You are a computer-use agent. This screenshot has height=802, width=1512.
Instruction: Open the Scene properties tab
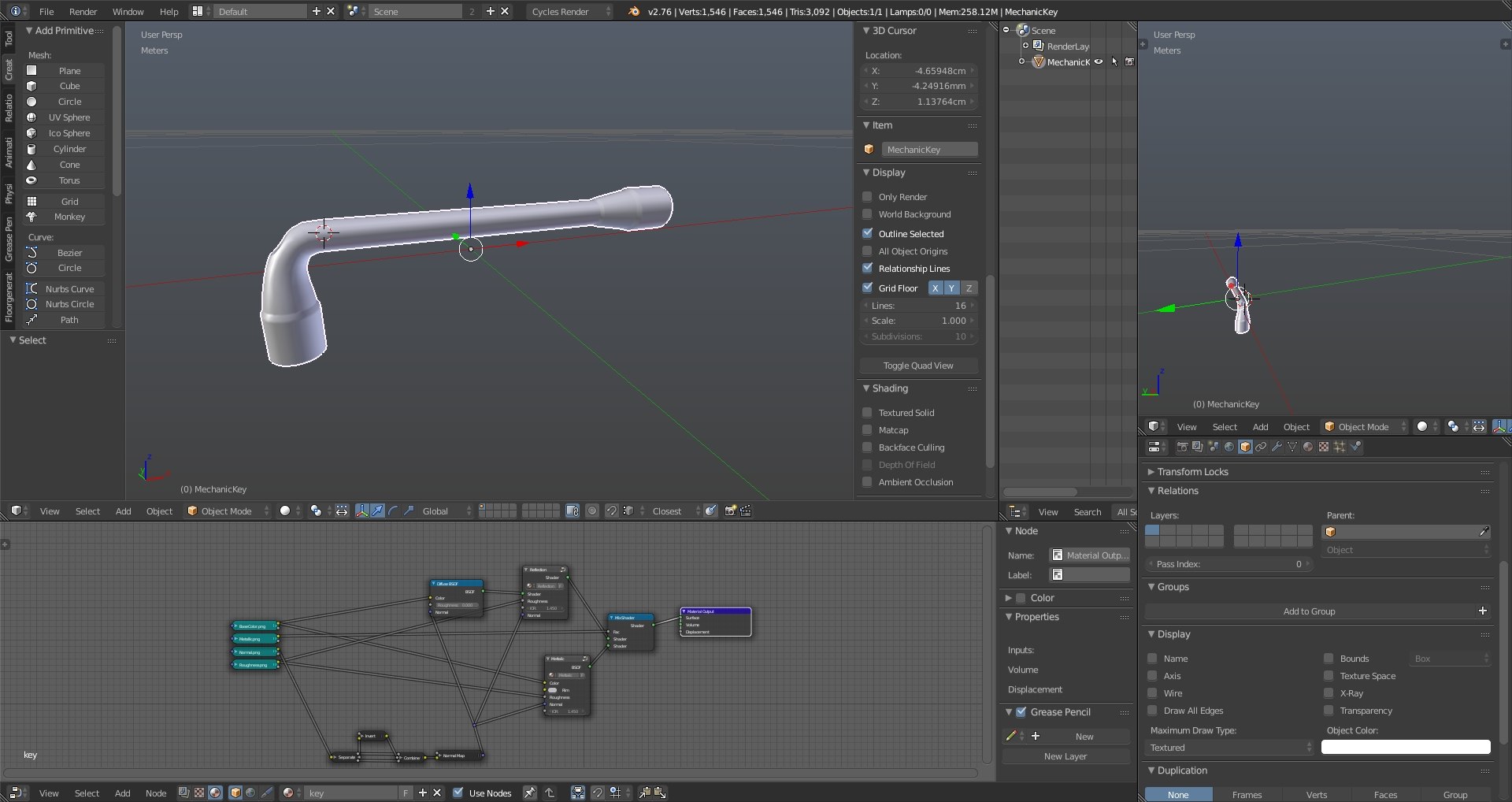[x=1214, y=447]
